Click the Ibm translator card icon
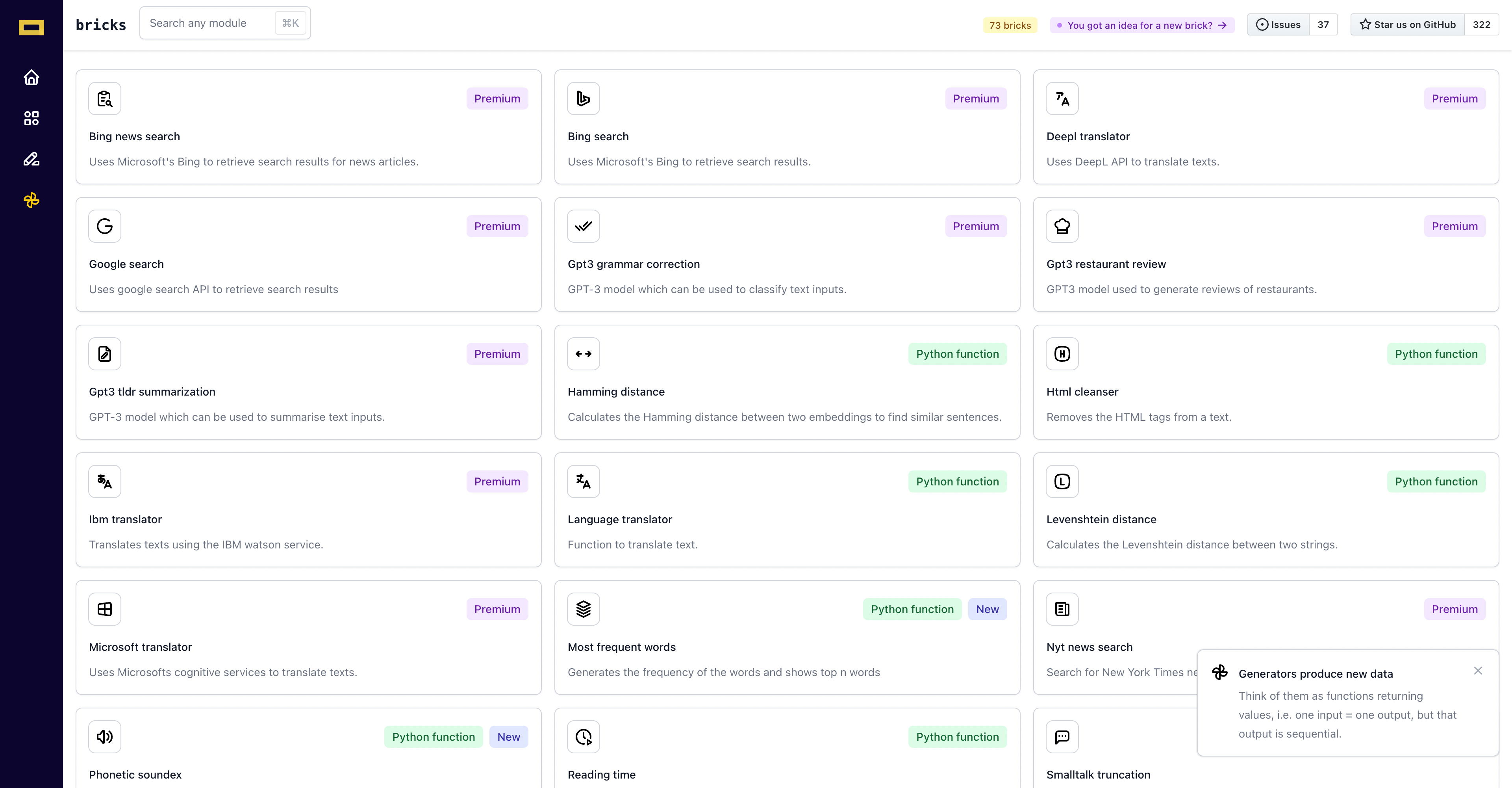The height and width of the screenshot is (788, 1512). point(104,481)
